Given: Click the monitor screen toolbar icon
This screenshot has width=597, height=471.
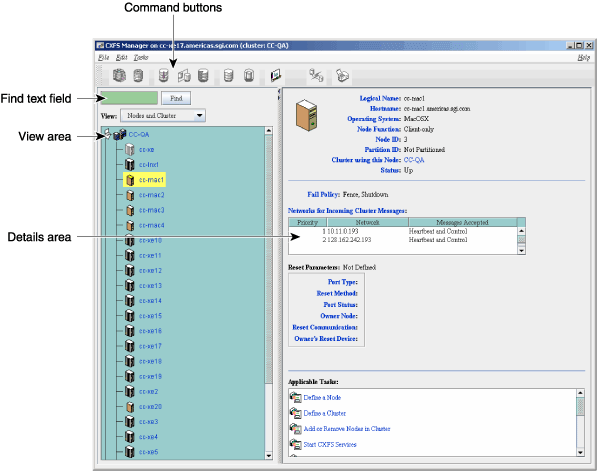Looking at the screenshot, I should (x=276, y=75).
